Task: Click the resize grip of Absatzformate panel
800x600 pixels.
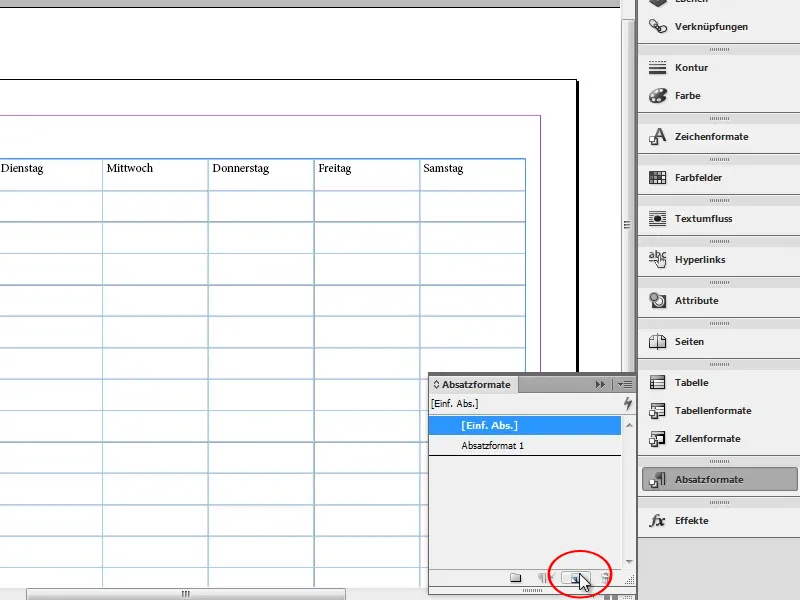Action: pyautogui.click(x=630, y=580)
